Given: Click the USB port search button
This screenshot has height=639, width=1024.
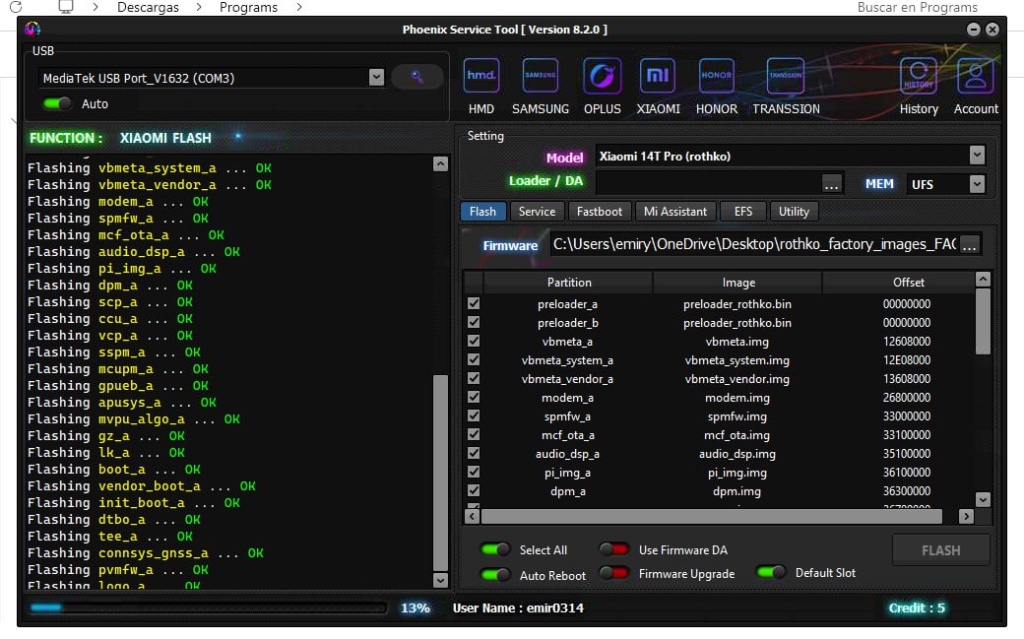Looking at the screenshot, I should coord(417,77).
